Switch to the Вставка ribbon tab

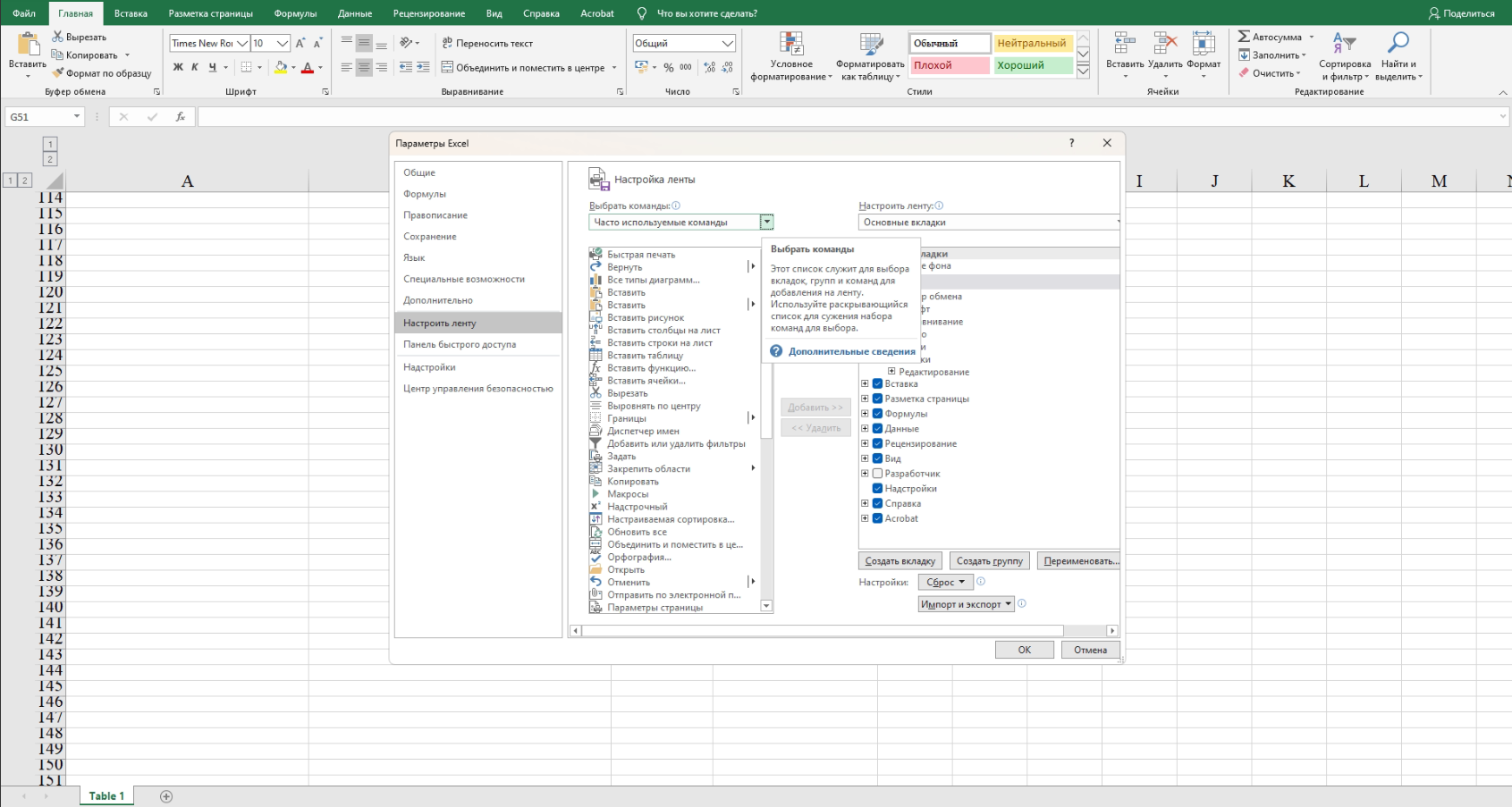[131, 13]
